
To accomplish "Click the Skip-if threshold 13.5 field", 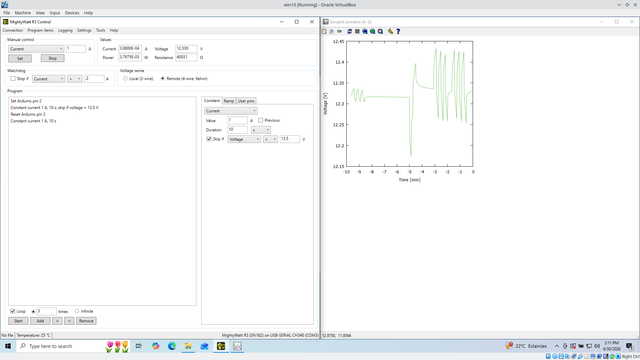I will point(290,139).
